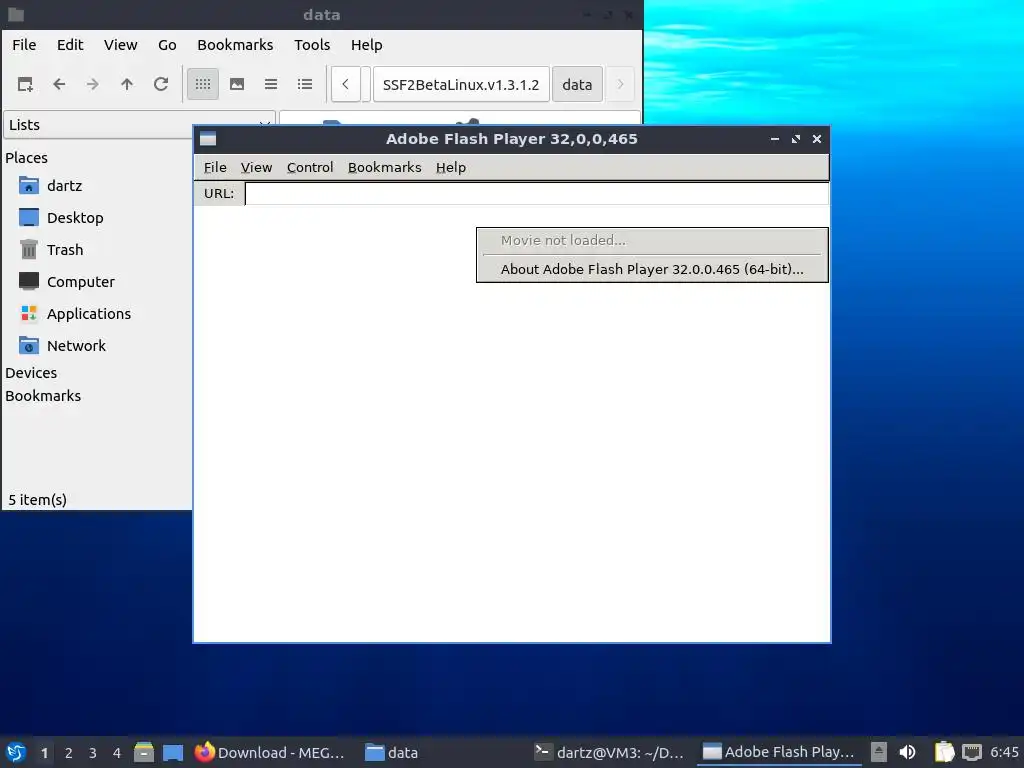Switch to workspace 3
1024x768 pixels.
[93, 753]
